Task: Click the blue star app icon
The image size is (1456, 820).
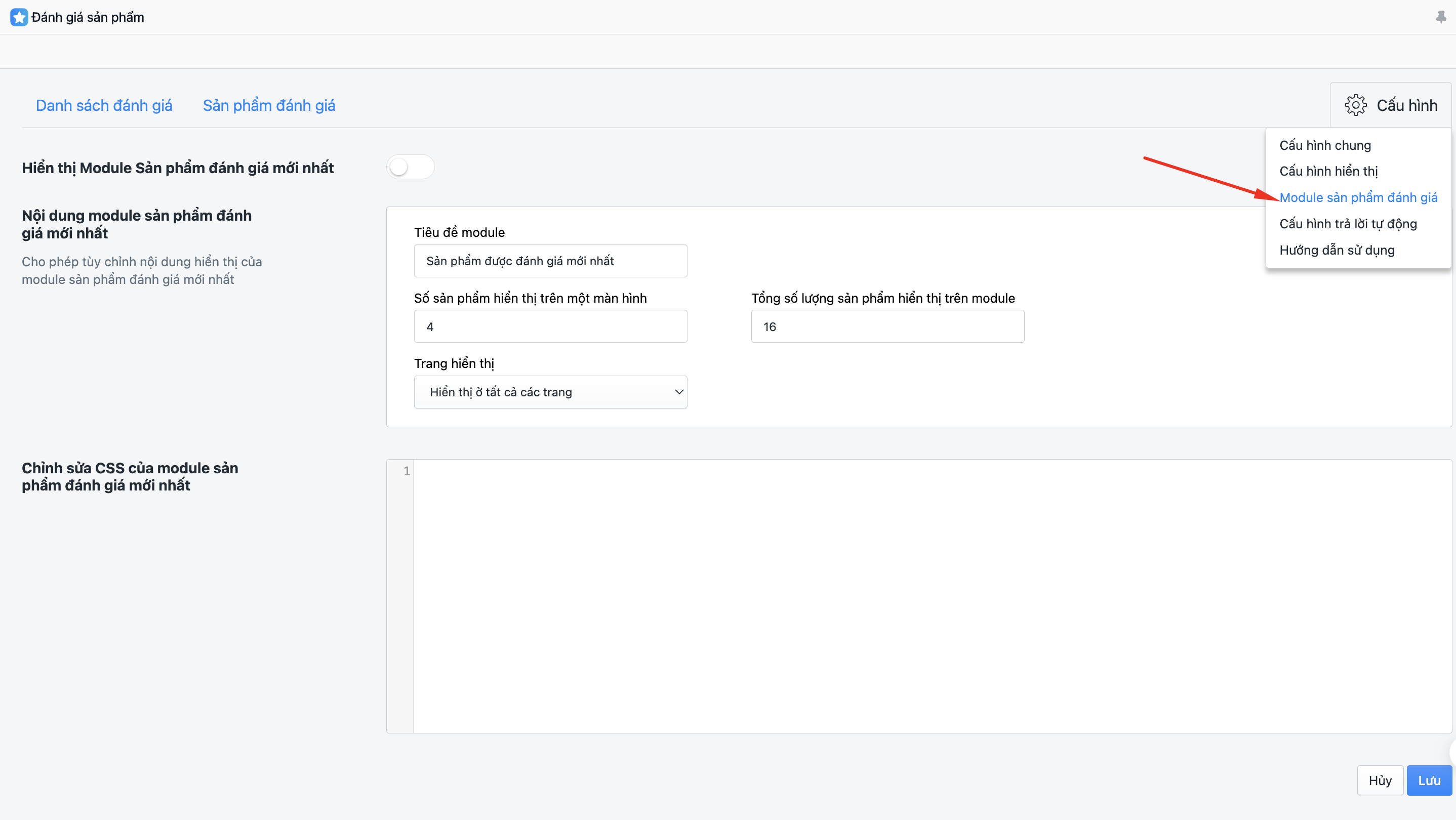Action: click(x=19, y=17)
